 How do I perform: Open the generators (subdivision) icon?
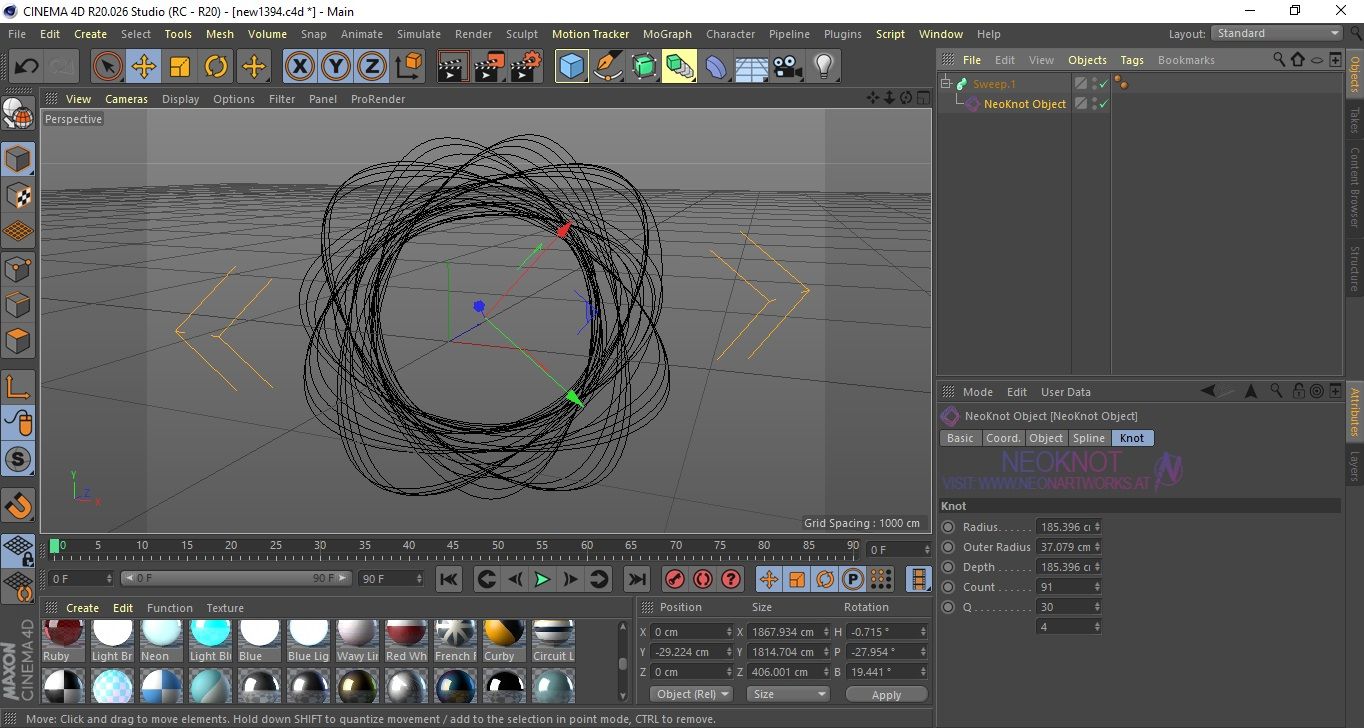pyautogui.click(x=643, y=67)
